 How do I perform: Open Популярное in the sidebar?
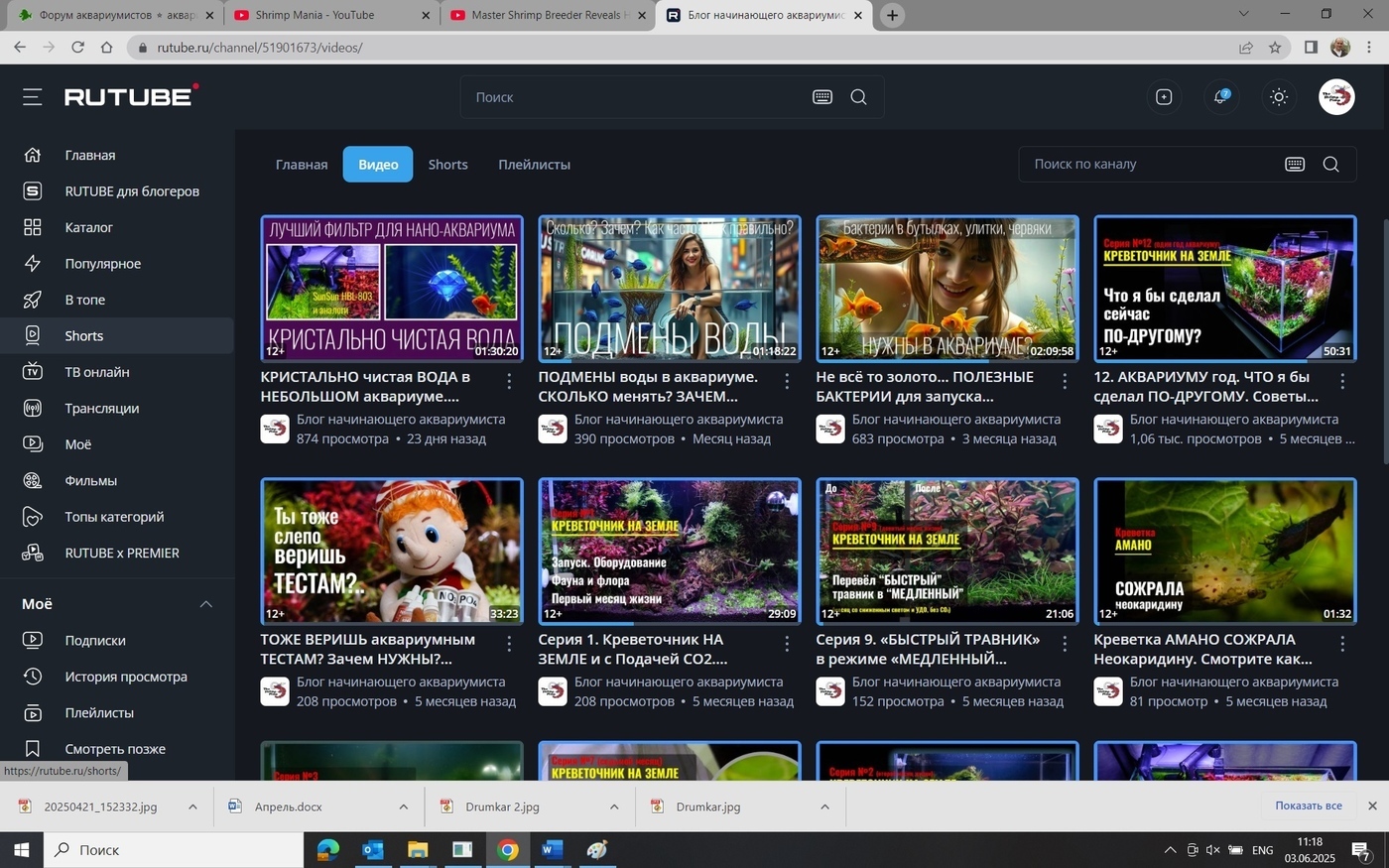pyautogui.click(x=117, y=263)
